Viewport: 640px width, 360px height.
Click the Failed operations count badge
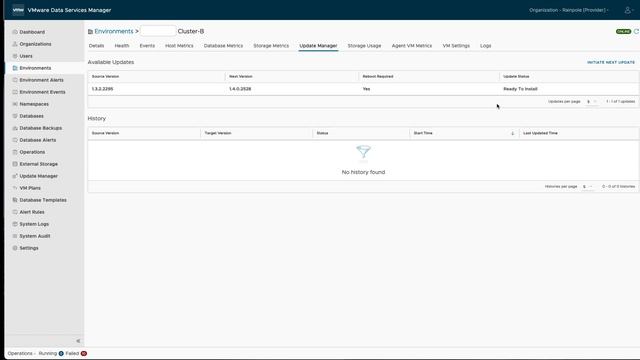tap(84, 353)
